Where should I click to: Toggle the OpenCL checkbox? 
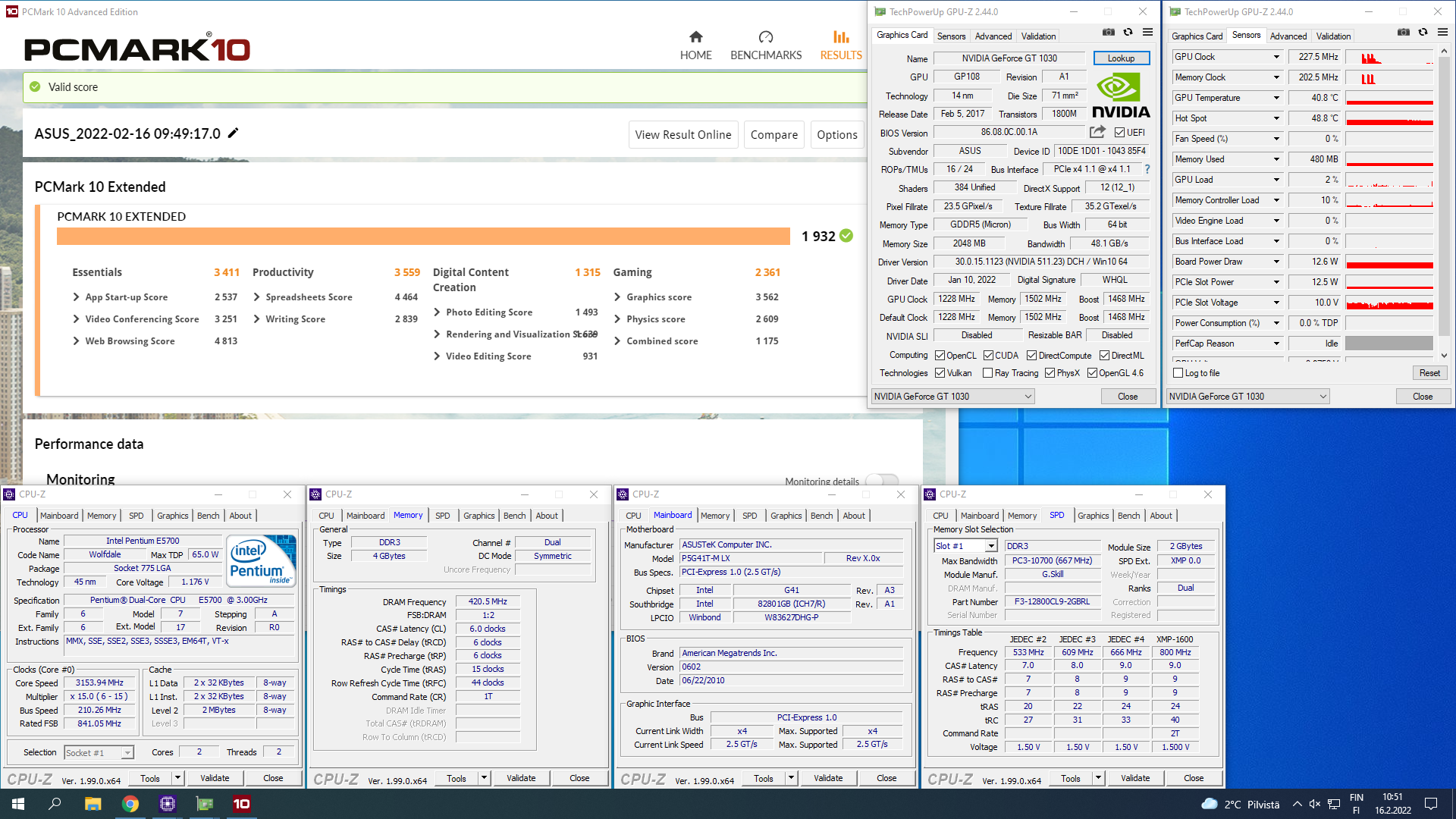point(940,356)
